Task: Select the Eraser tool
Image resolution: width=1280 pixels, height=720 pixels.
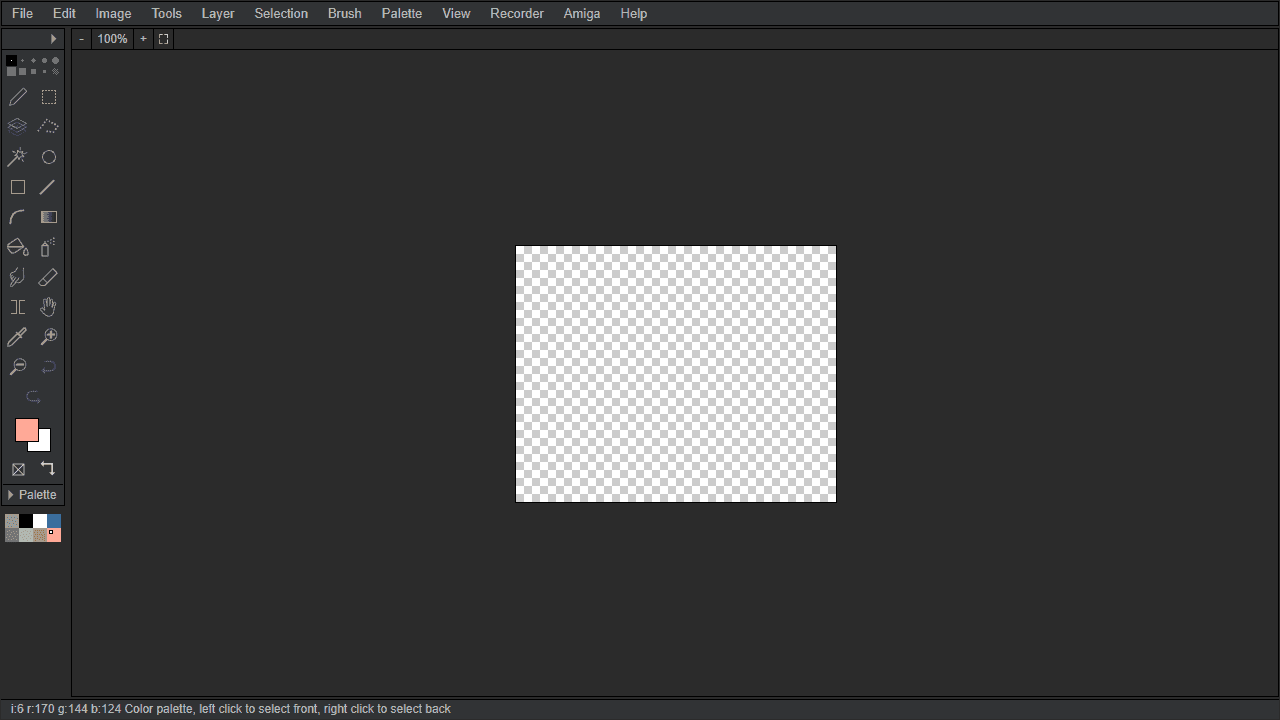Action: tap(48, 277)
